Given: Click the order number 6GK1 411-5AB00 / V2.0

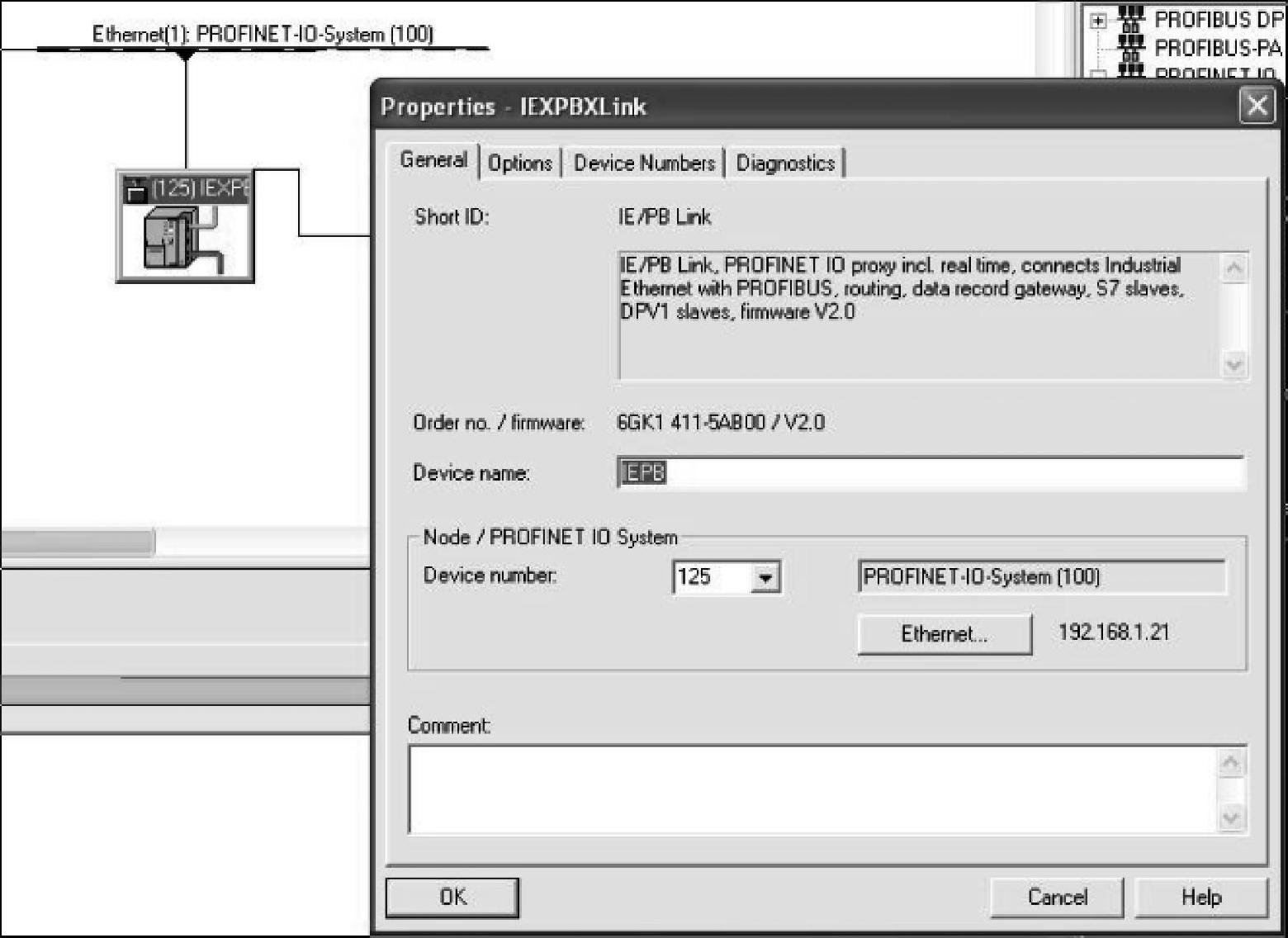Looking at the screenshot, I should click(x=721, y=423).
